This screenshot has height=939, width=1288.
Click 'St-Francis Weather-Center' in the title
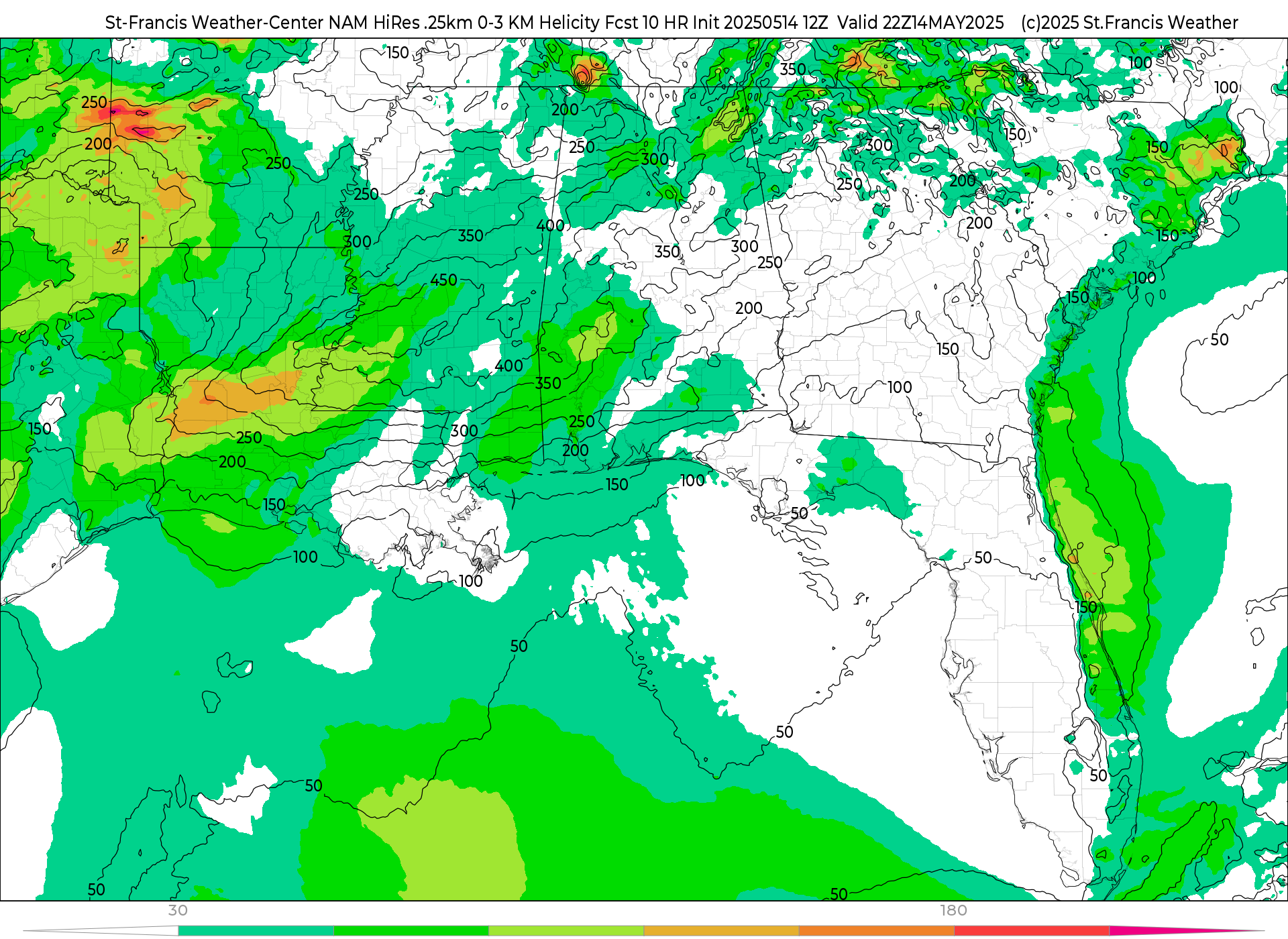tap(214, 22)
